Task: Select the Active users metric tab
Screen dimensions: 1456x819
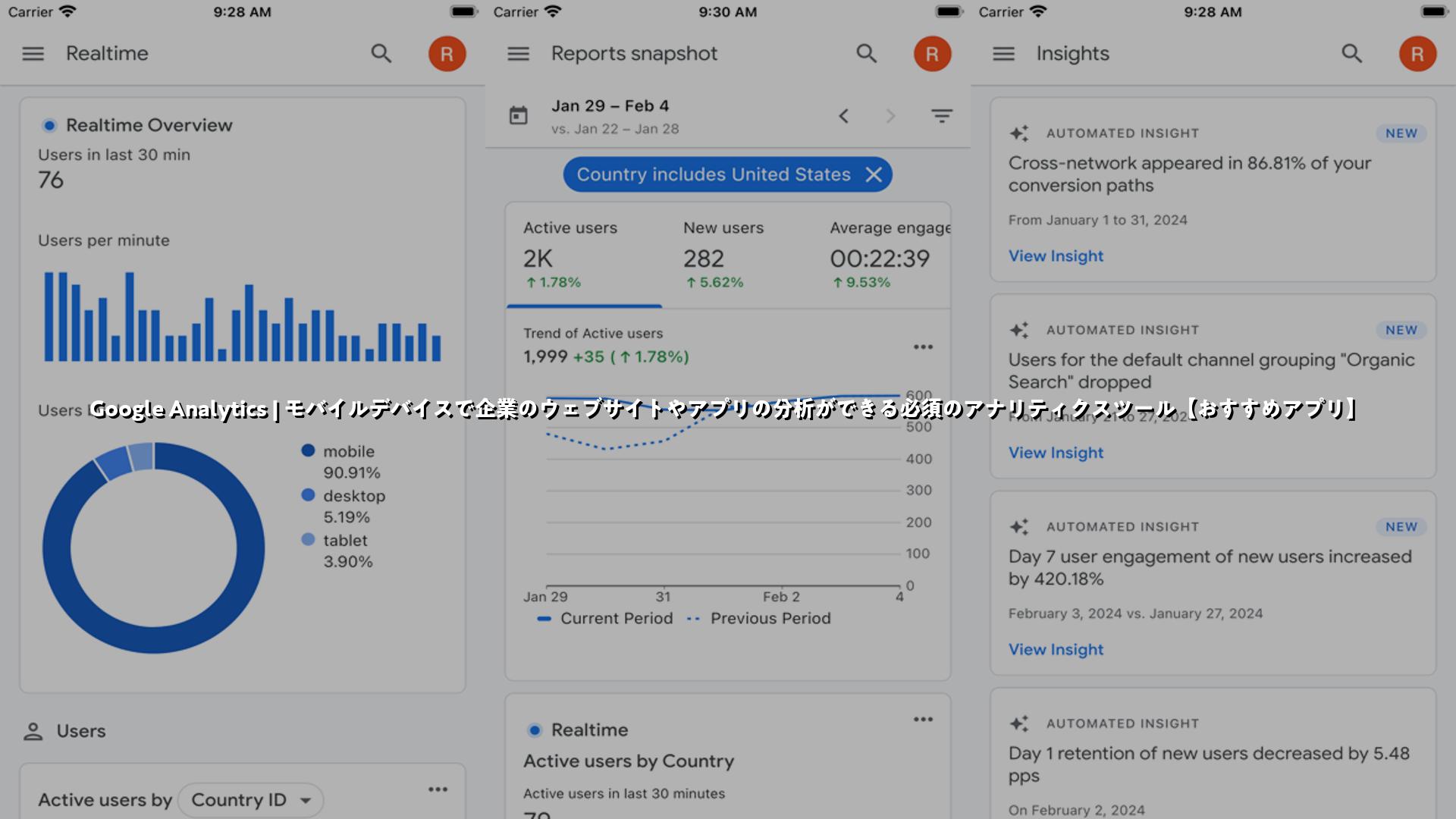Action: (x=584, y=256)
